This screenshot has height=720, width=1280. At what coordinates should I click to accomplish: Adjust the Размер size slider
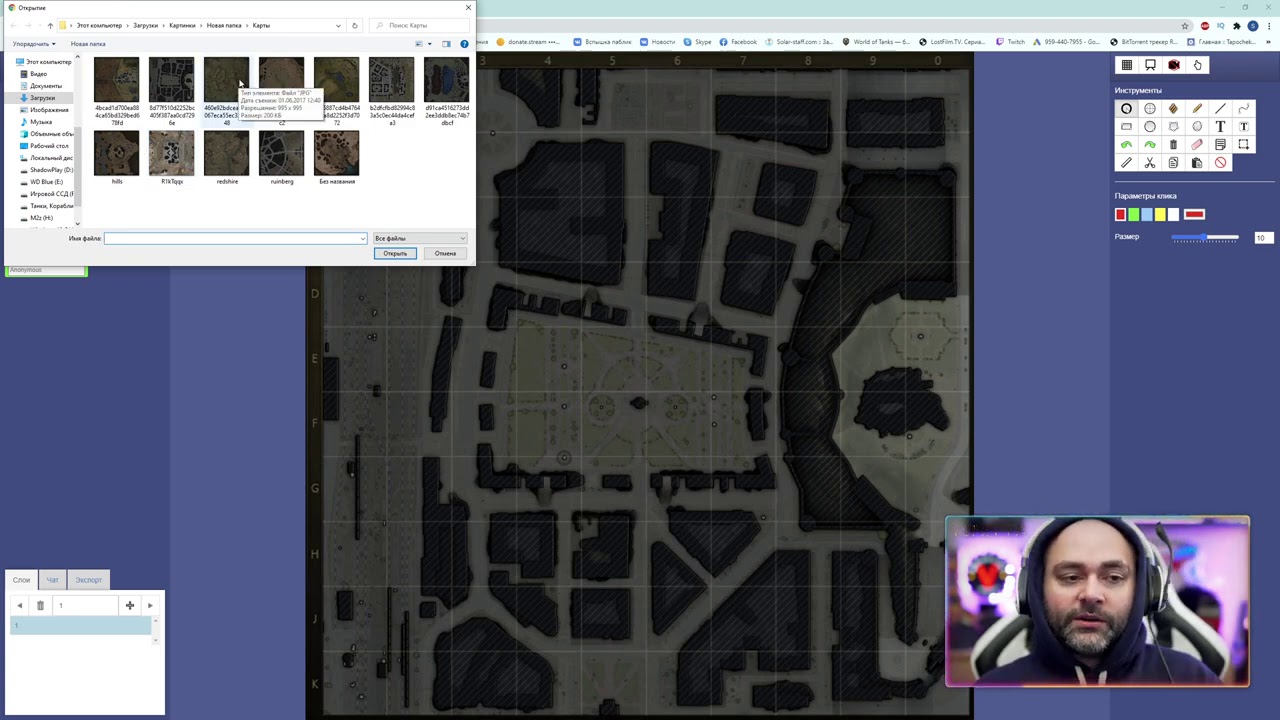1205,238
